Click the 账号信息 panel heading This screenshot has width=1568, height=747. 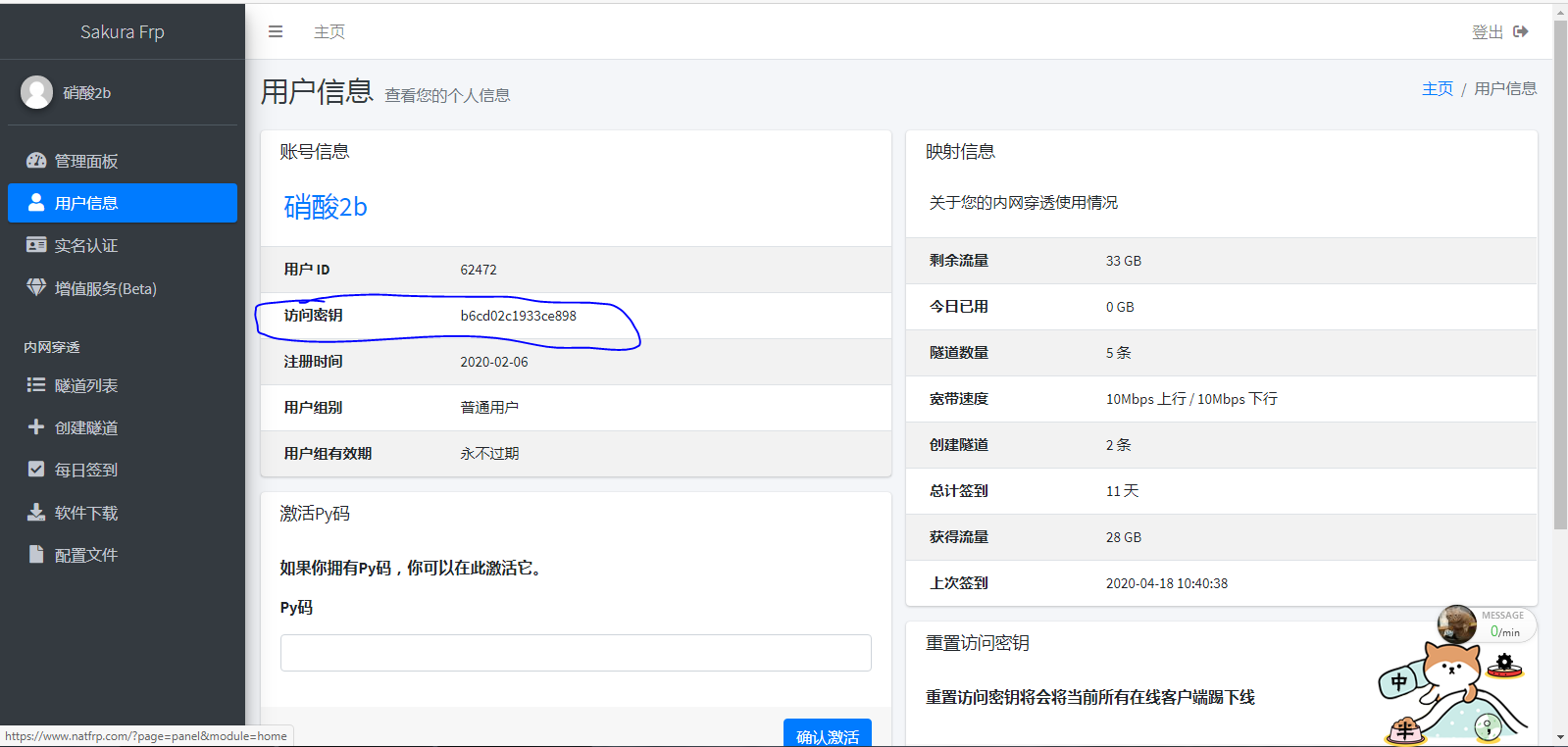[x=315, y=152]
